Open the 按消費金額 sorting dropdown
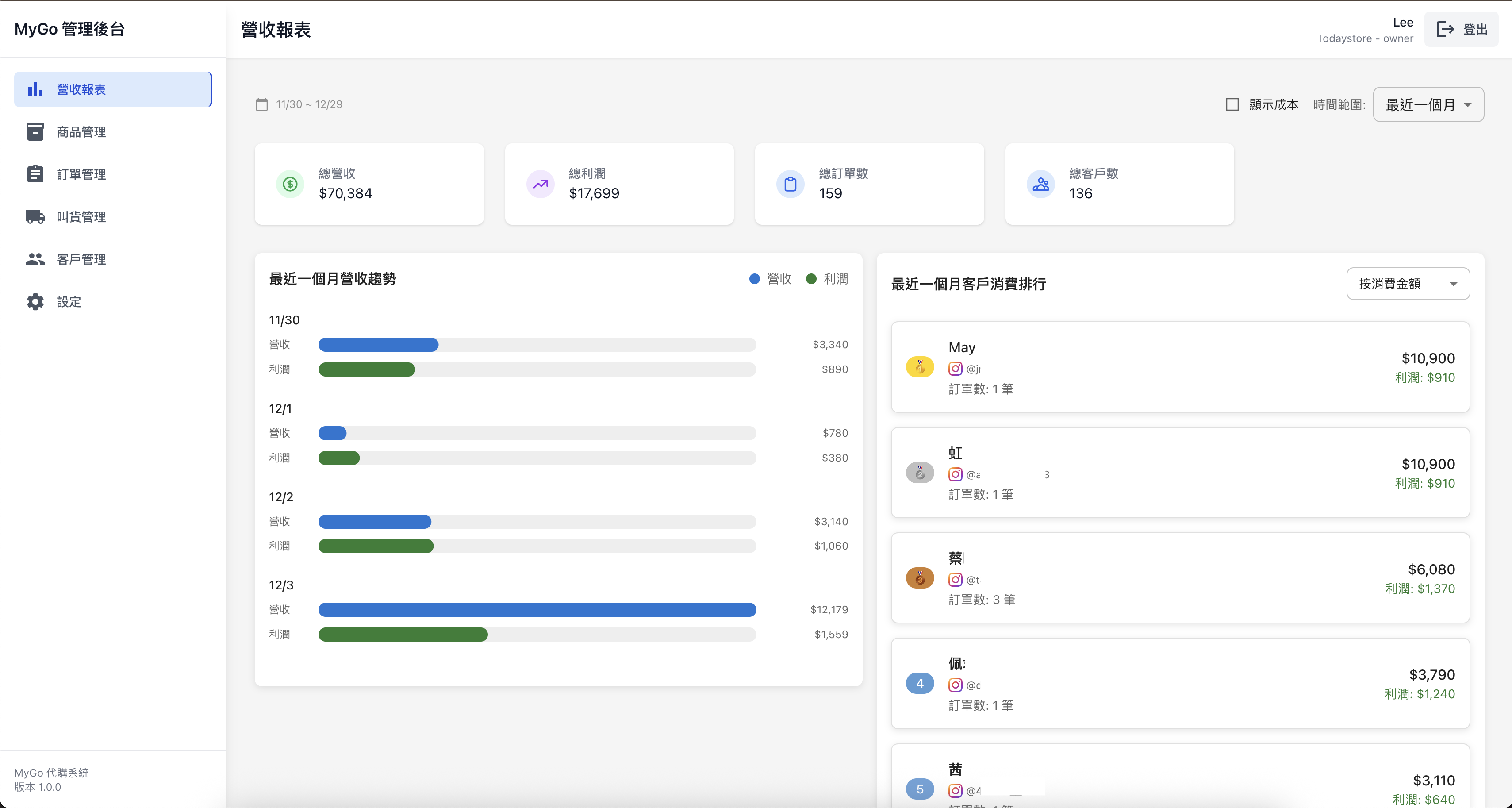The width and height of the screenshot is (1512, 808). click(1408, 284)
